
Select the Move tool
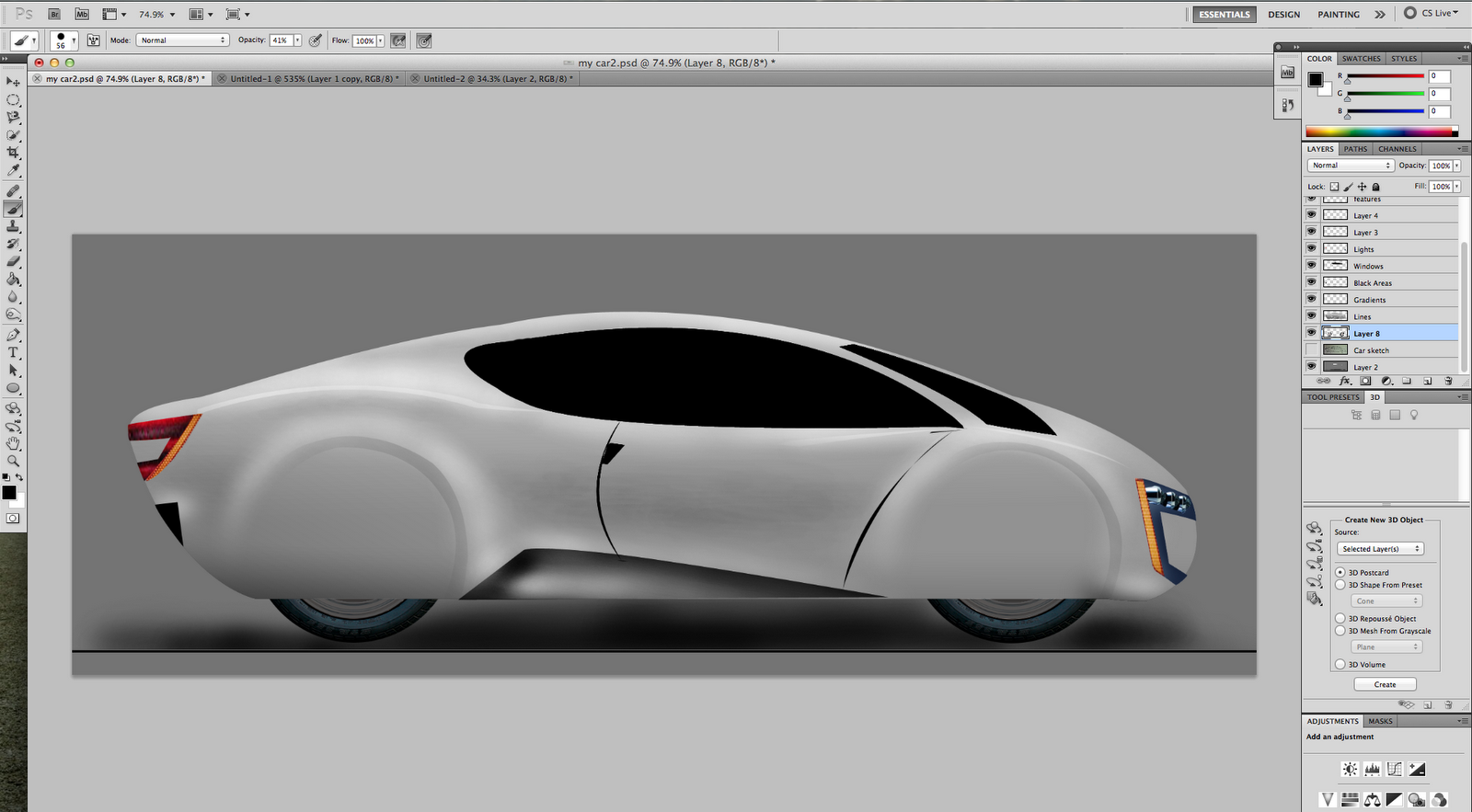click(x=13, y=82)
